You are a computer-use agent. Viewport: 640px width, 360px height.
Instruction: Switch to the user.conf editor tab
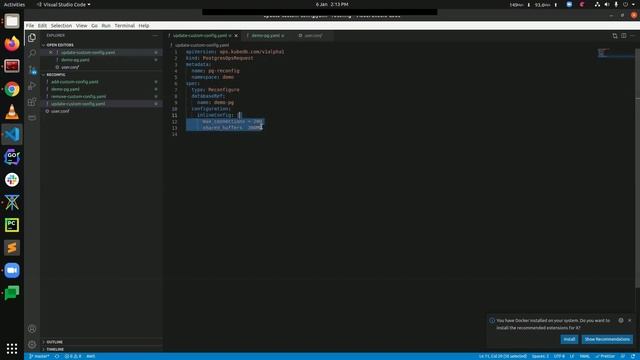pos(313,36)
